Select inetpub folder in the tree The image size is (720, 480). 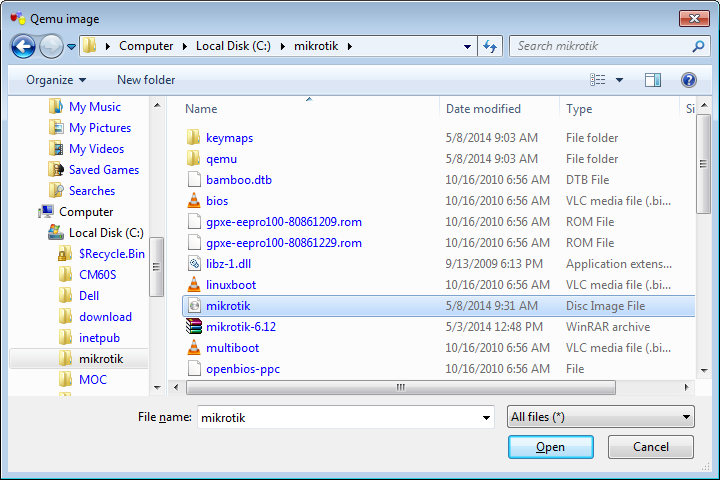click(x=99, y=338)
